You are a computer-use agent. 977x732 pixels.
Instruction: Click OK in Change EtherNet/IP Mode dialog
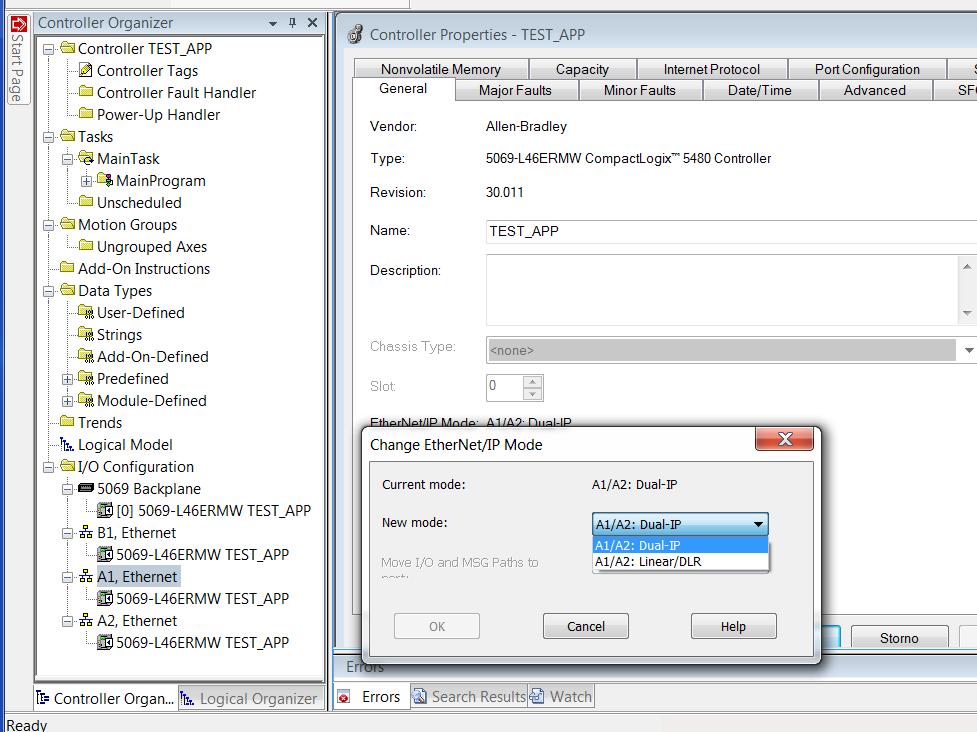point(437,626)
